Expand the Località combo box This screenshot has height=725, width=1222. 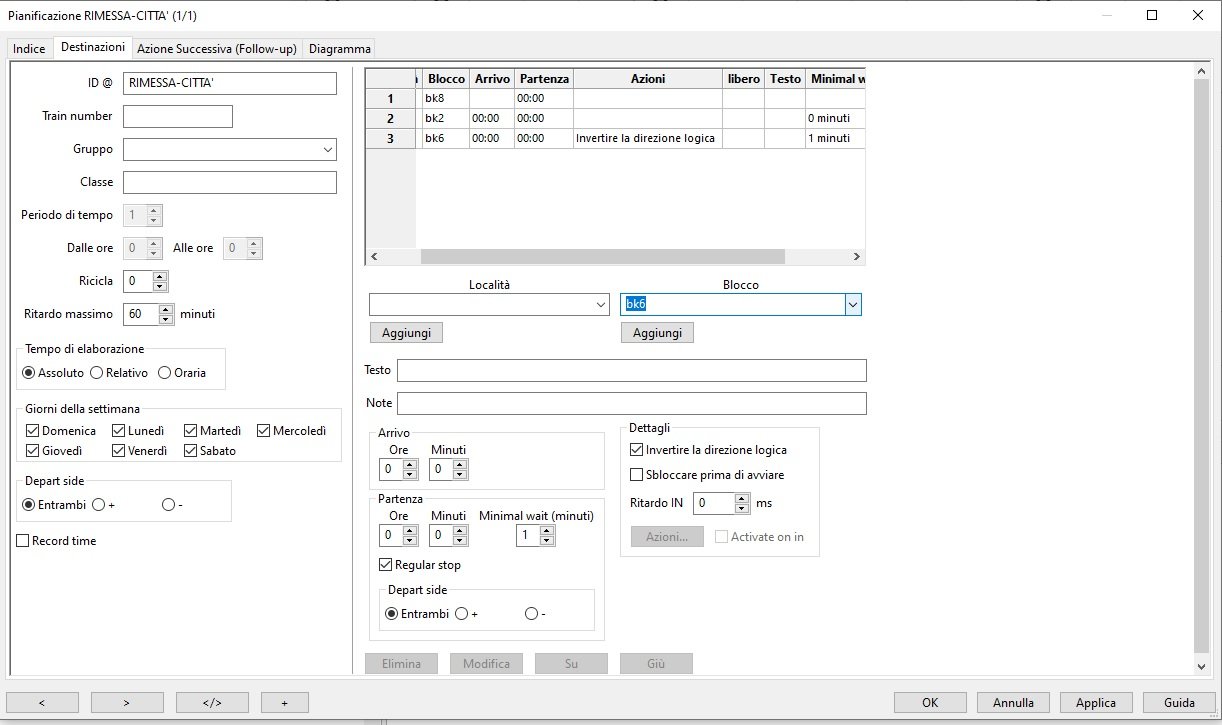600,304
